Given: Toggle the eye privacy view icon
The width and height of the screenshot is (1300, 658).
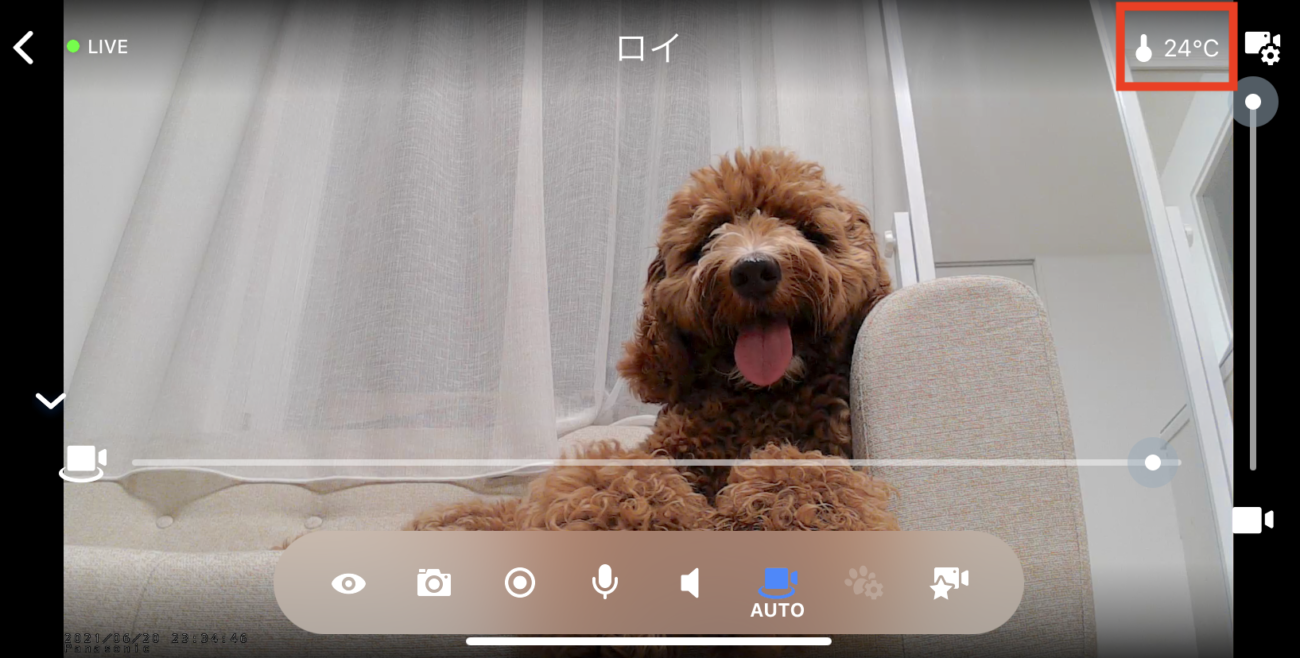Looking at the screenshot, I should [x=348, y=584].
